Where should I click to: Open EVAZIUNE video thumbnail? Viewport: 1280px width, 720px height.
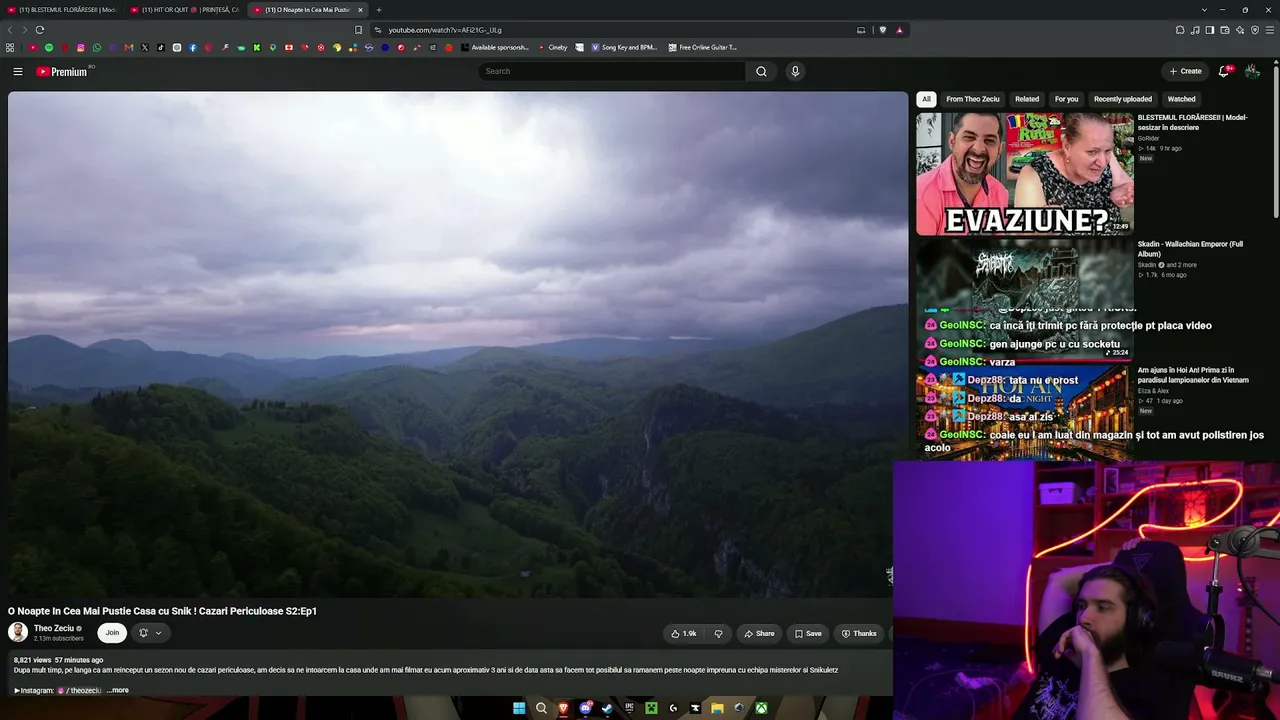pyautogui.click(x=1025, y=174)
